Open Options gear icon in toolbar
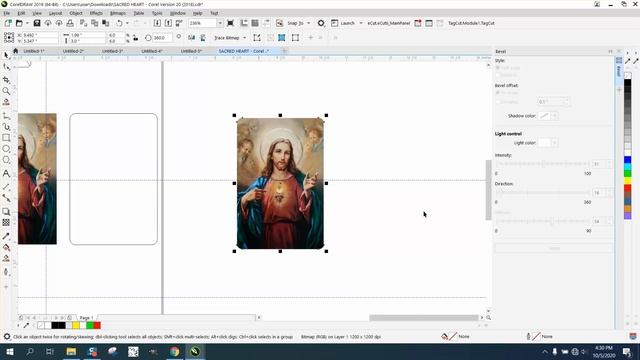640x360 pixels. click(x=321, y=23)
